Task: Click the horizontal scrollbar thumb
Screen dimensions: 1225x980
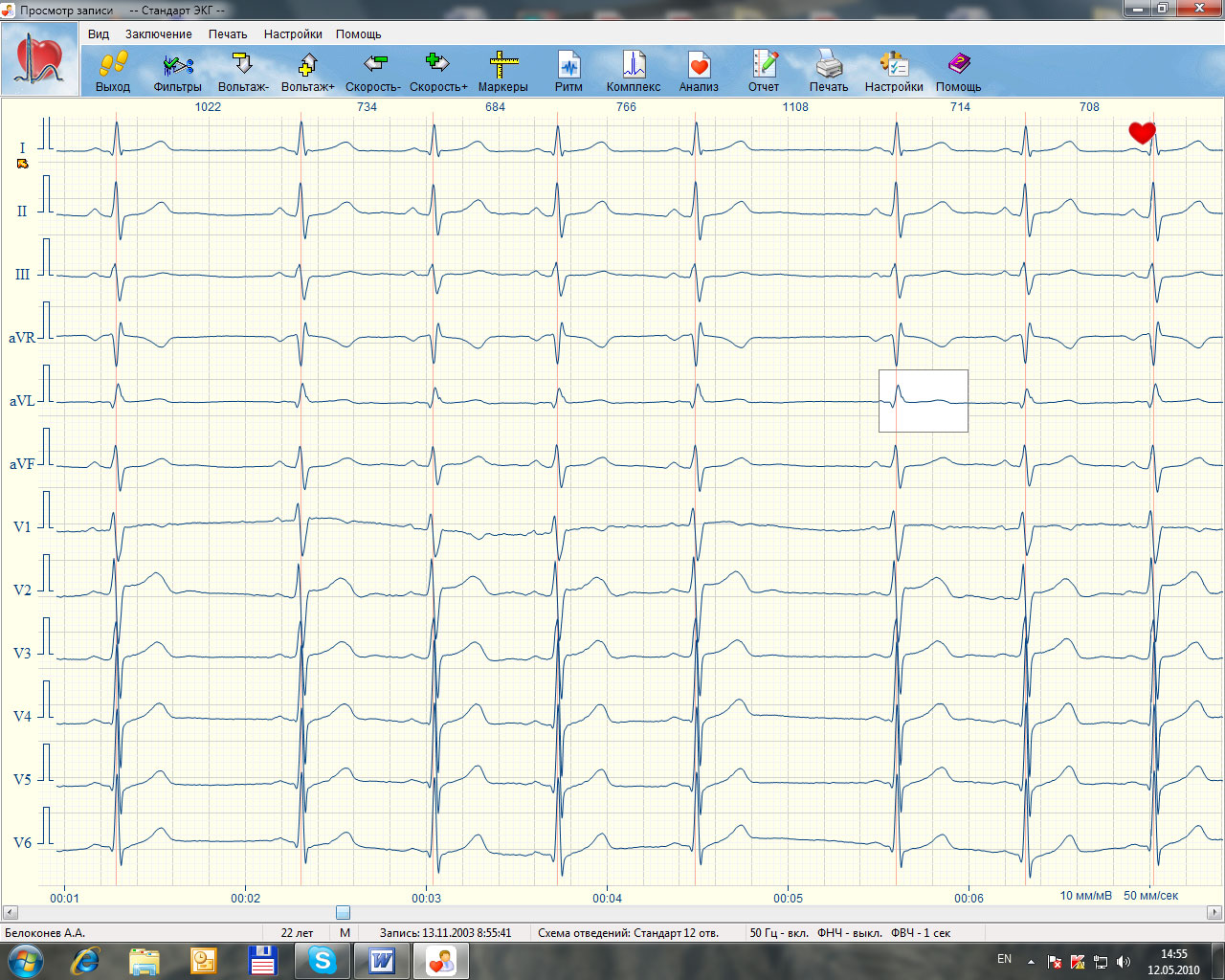Action: [343, 913]
